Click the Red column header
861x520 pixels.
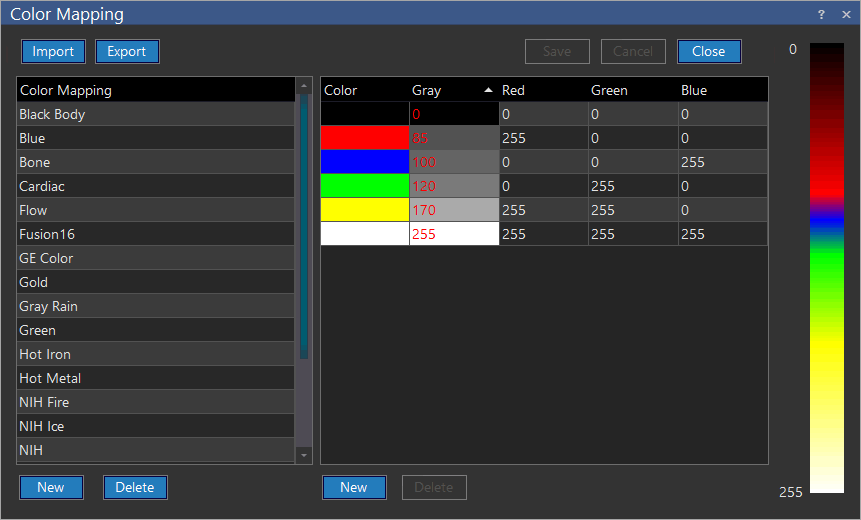(x=542, y=90)
